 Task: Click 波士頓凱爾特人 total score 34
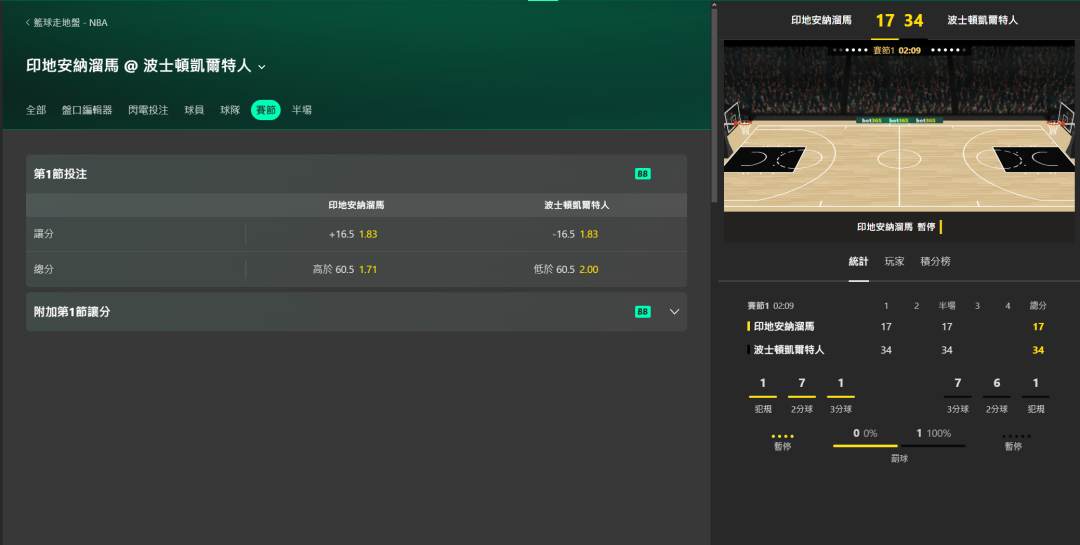[x=1038, y=350]
